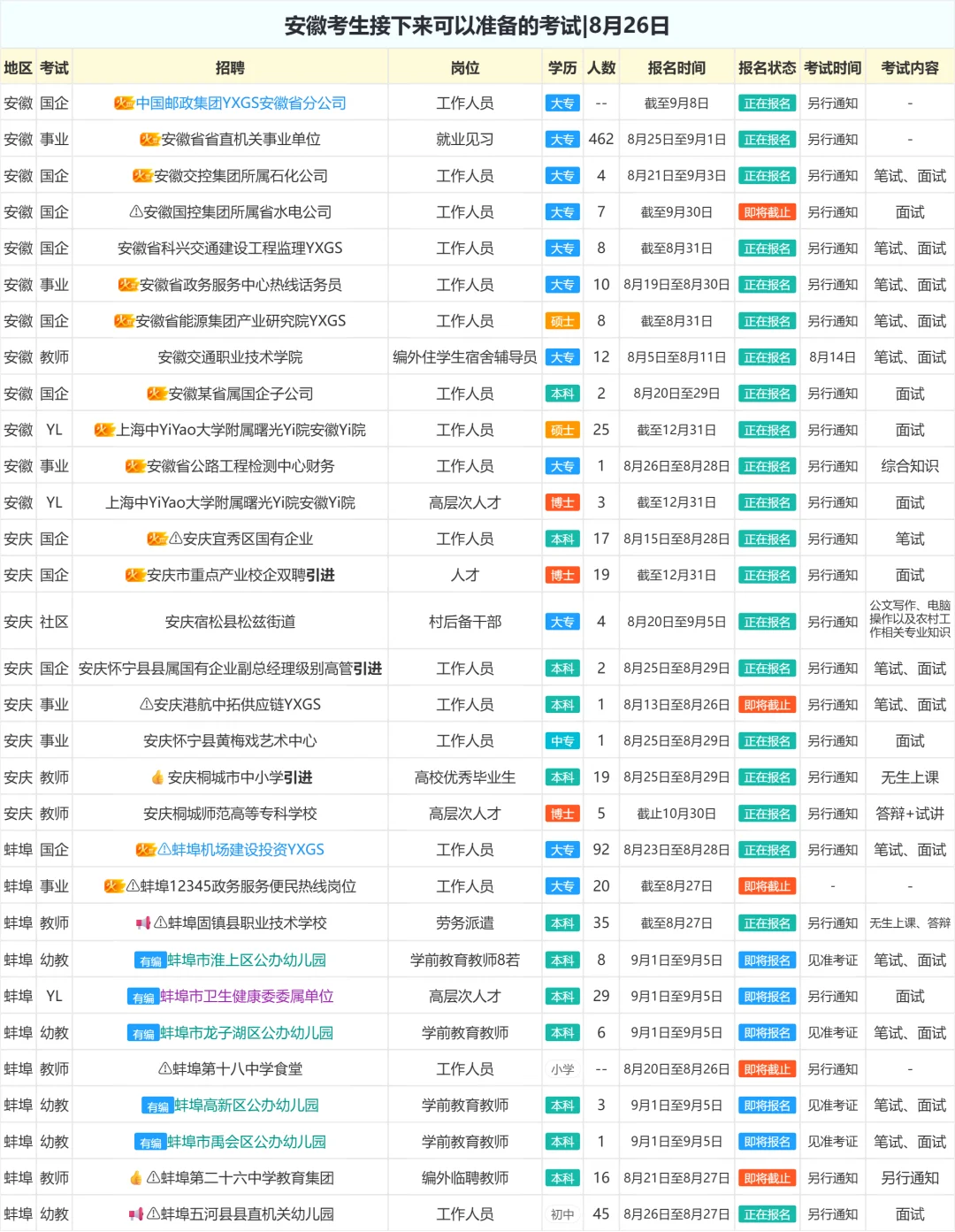
Task: Click the 报名时间 column header
Action: [676, 68]
